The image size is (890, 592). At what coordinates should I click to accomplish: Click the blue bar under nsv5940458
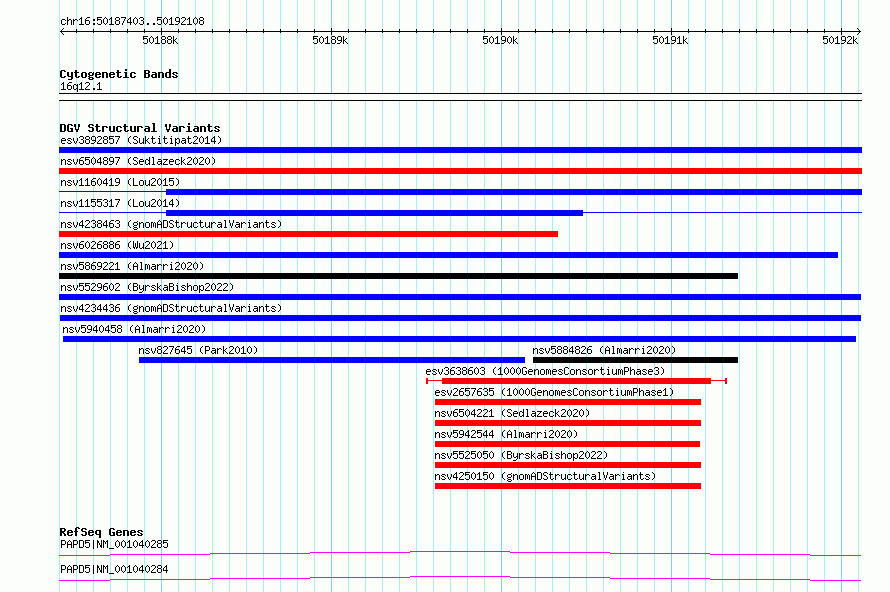click(459, 339)
